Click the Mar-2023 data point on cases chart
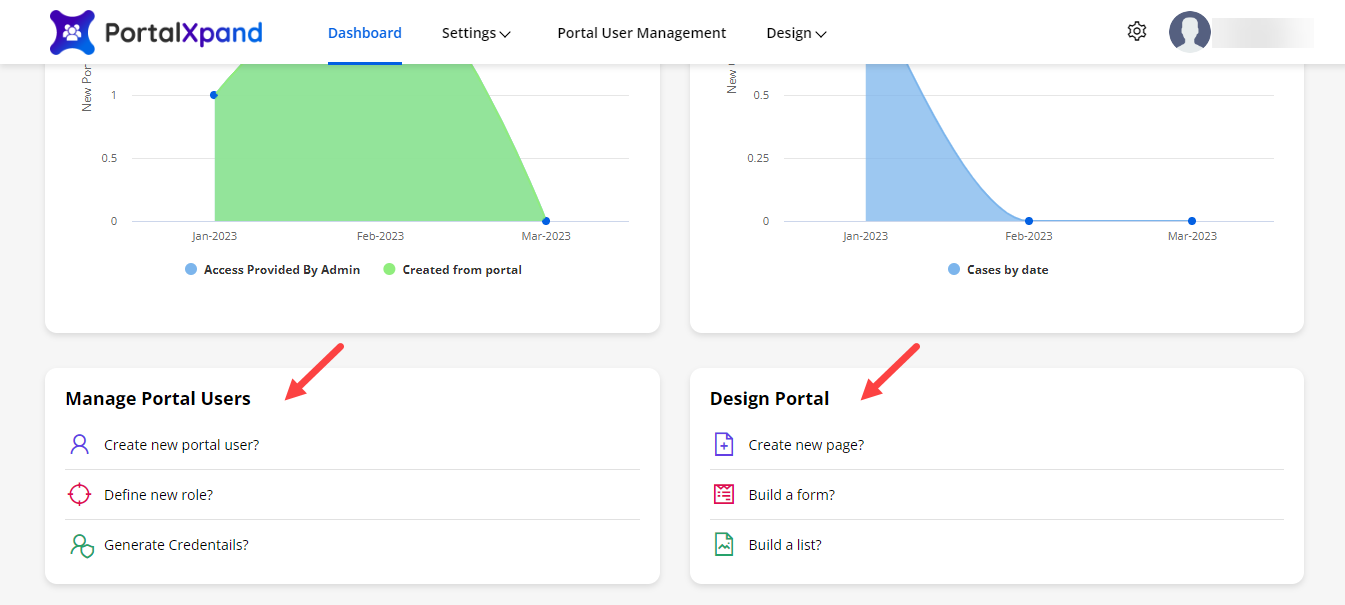1345x605 pixels. (x=1192, y=221)
